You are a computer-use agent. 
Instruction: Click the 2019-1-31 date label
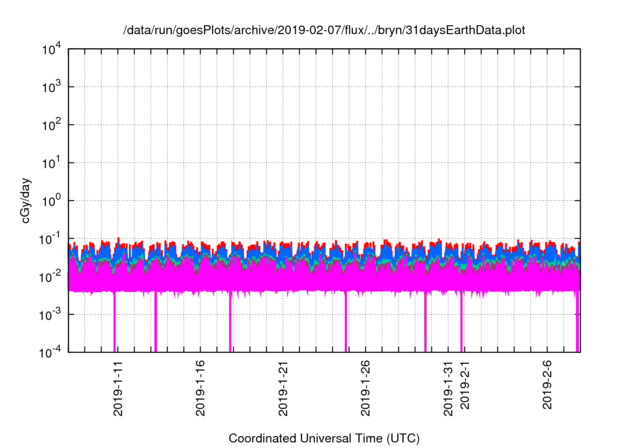point(448,388)
